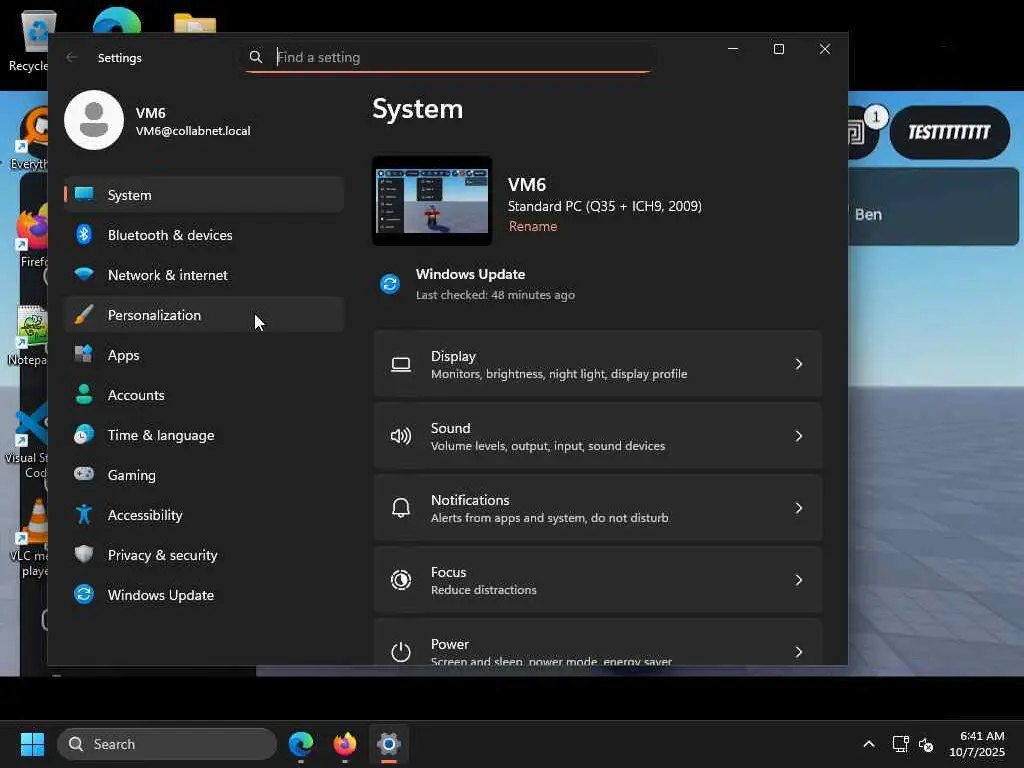Open the VM6 user profile avatar
This screenshot has width=1024, height=768.
click(94, 120)
